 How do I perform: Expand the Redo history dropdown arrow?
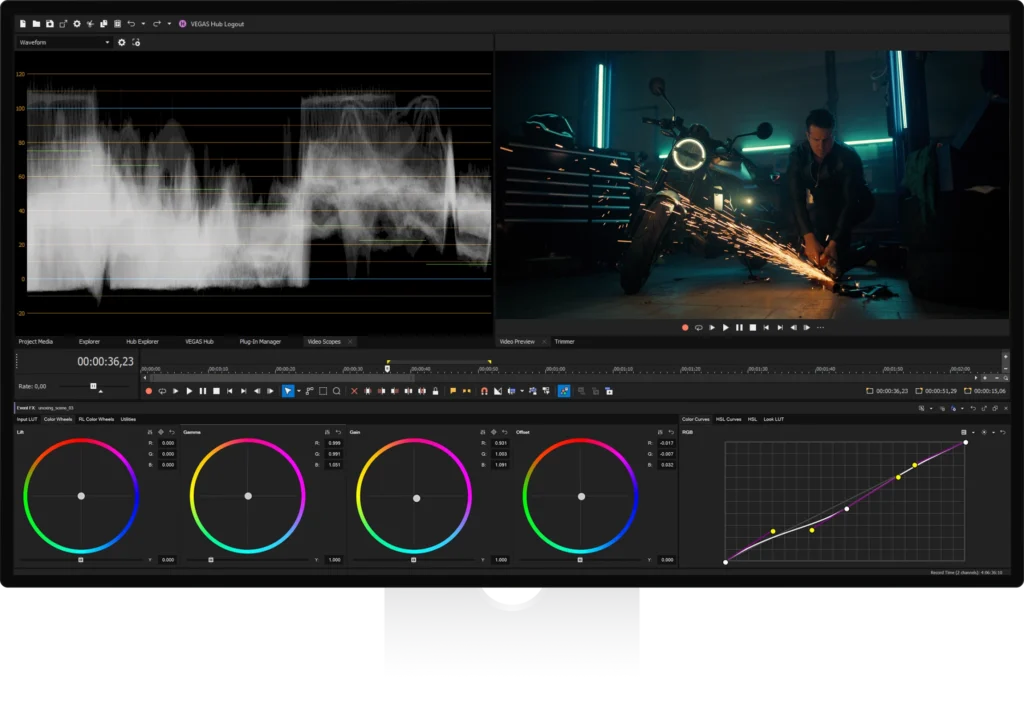(169, 23)
